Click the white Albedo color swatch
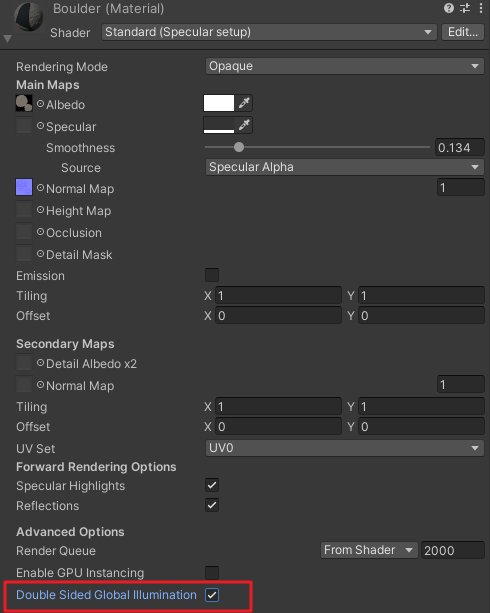The height and width of the screenshot is (613, 490). [x=219, y=103]
